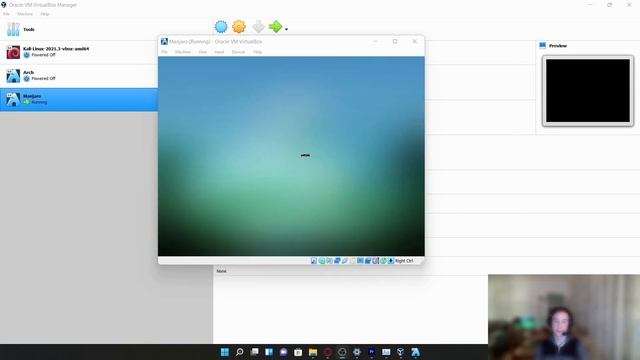The image size is (640, 360).
Task: Open the dark red circular app on the taskbar
Action: pos(328,352)
